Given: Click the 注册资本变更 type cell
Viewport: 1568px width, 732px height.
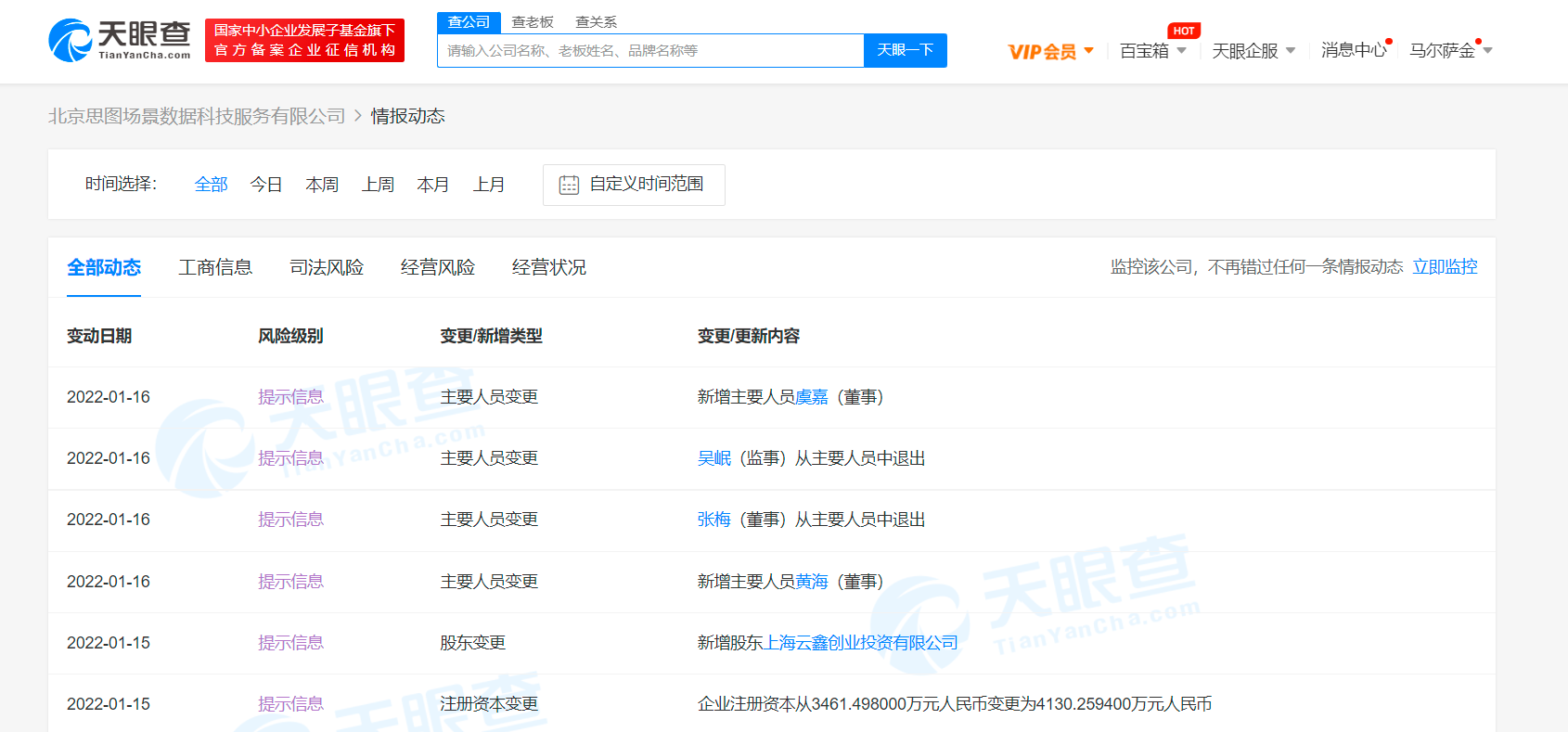Looking at the screenshot, I should pyautogui.click(x=489, y=704).
